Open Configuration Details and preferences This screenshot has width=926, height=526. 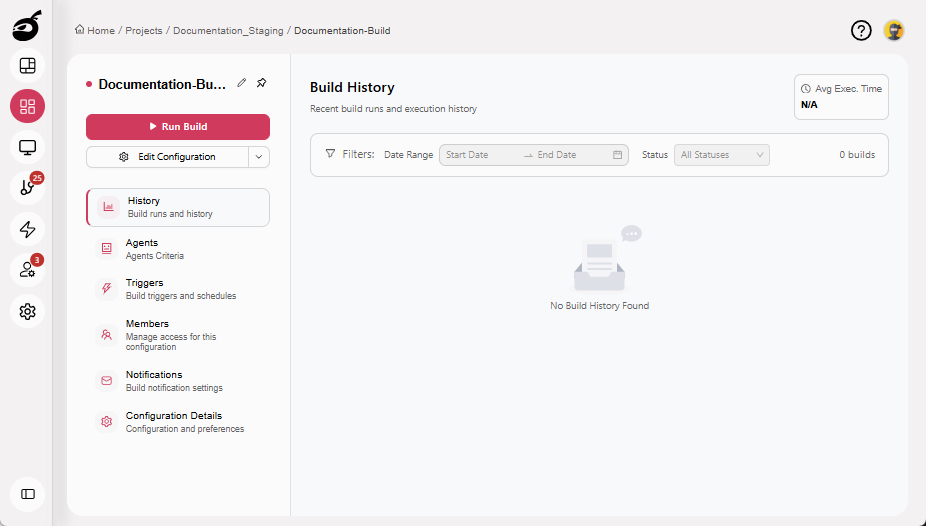point(178,422)
